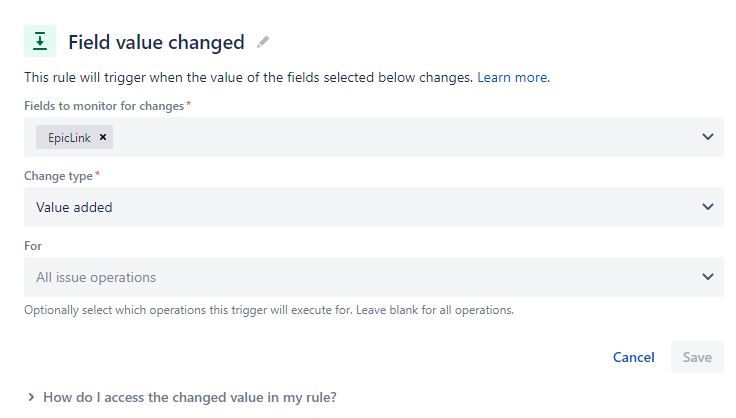Screen dimensions: 736x418
Task: Click the "Fields to monitor for changes" label
Action: click(x=105, y=106)
